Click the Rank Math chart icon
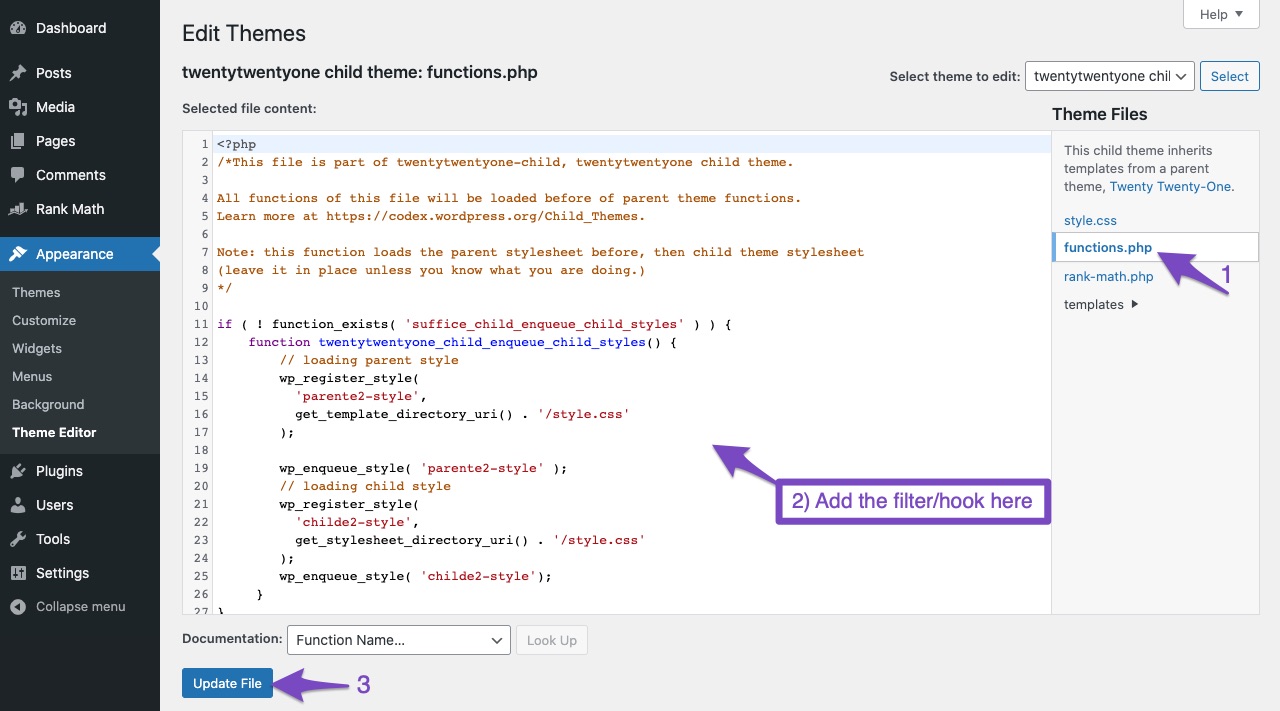The width and height of the screenshot is (1280, 711). [18, 209]
